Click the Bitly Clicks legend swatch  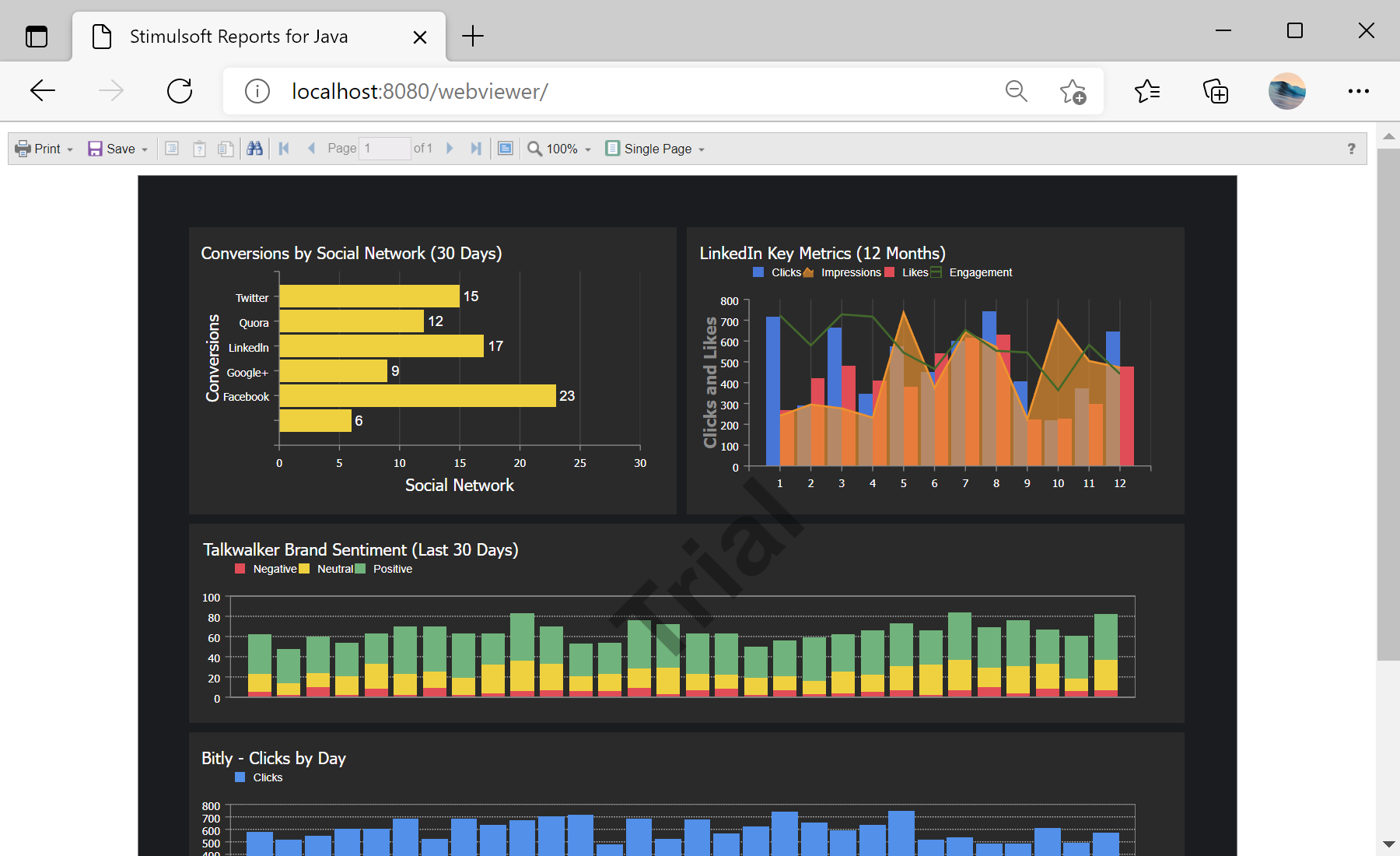click(x=240, y=777)
